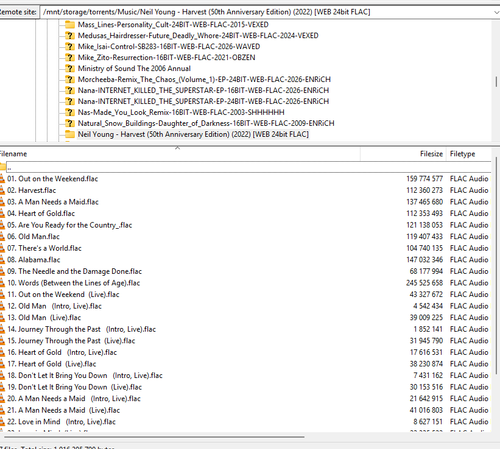500x449 pixels.
Task: Click the file list vertical scrollbar
Action: coord(496,267)
